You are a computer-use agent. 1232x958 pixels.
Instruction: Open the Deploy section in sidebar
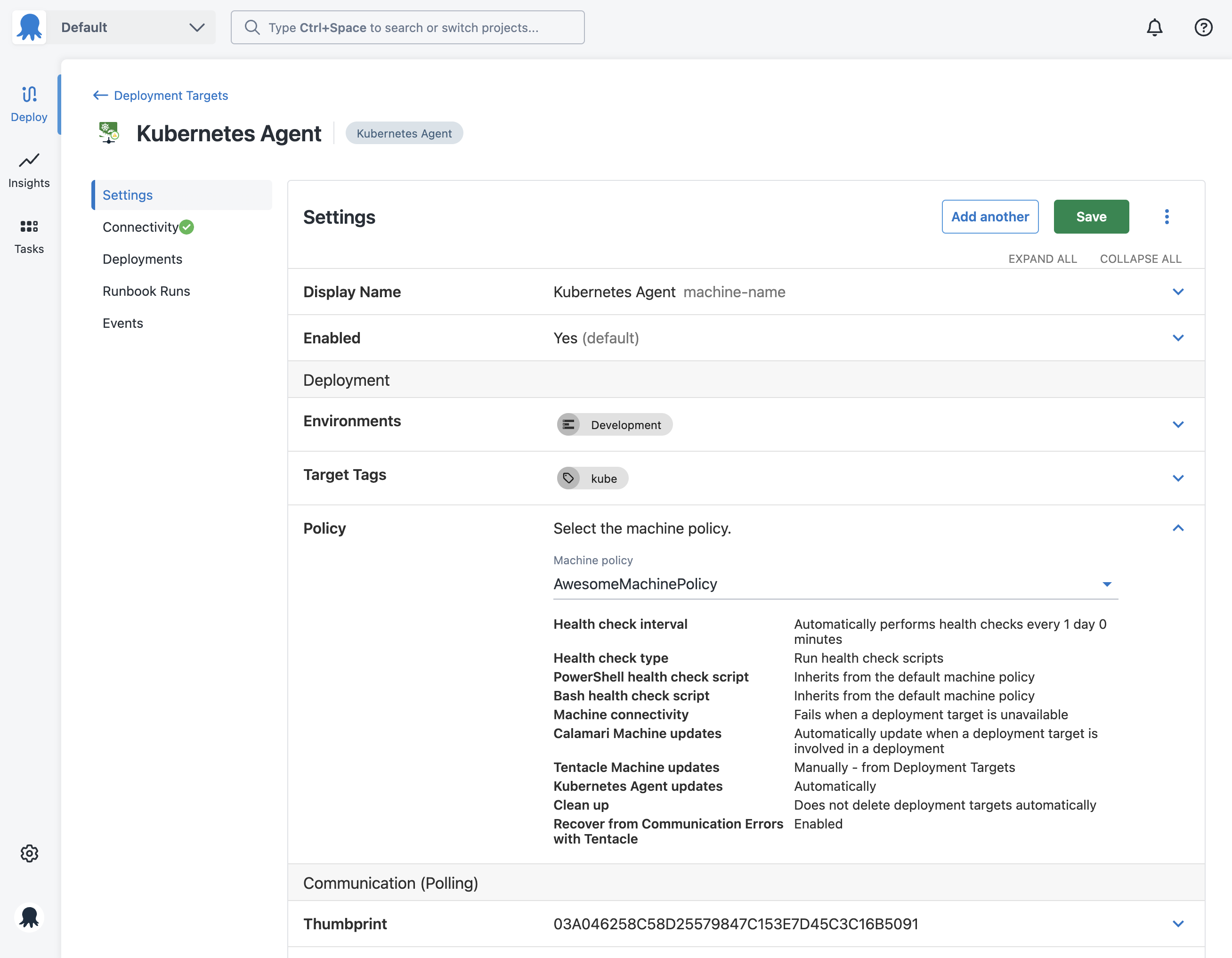pyautogui.click(x=29, y=105)
